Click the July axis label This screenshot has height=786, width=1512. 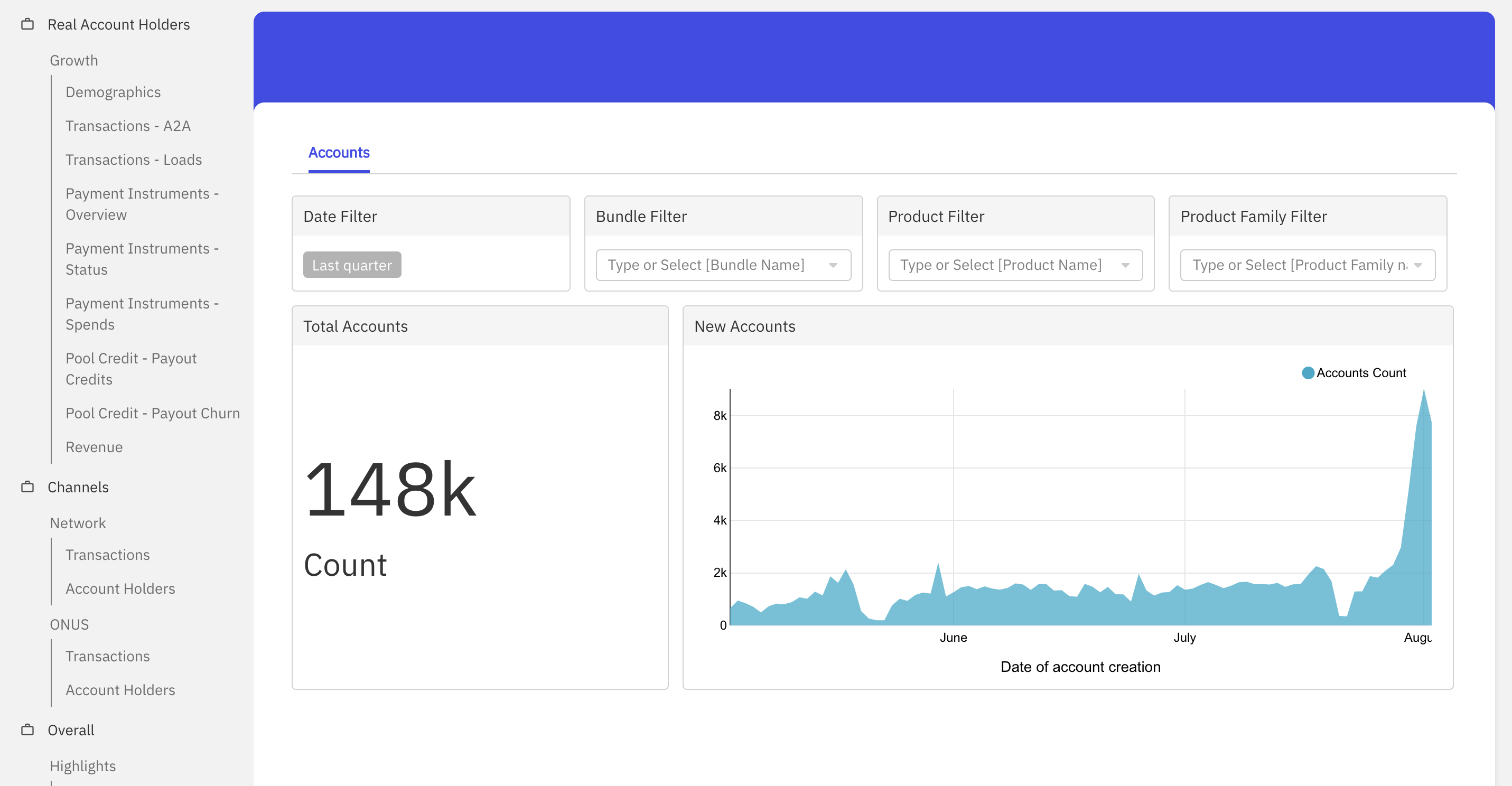pyautogui.click(x=1184, y=638)
